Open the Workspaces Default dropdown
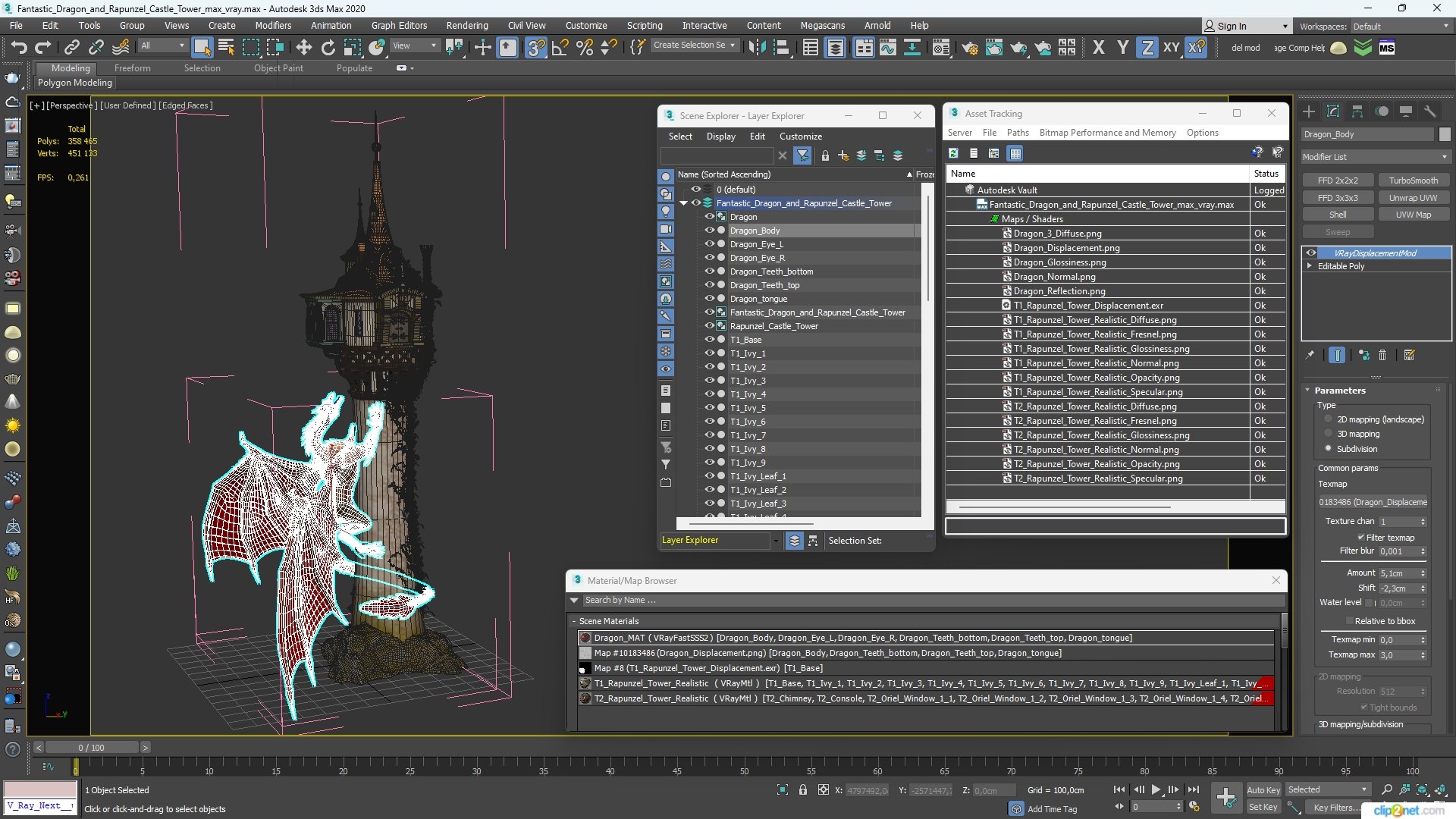The image size is (1456, 819). [x=1400, y=26]
